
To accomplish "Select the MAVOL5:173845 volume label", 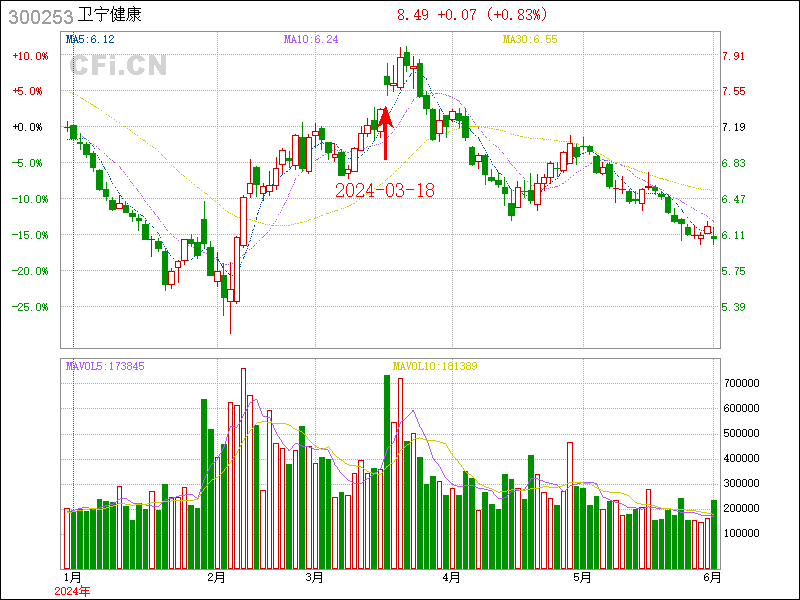I will click(105, 366).
